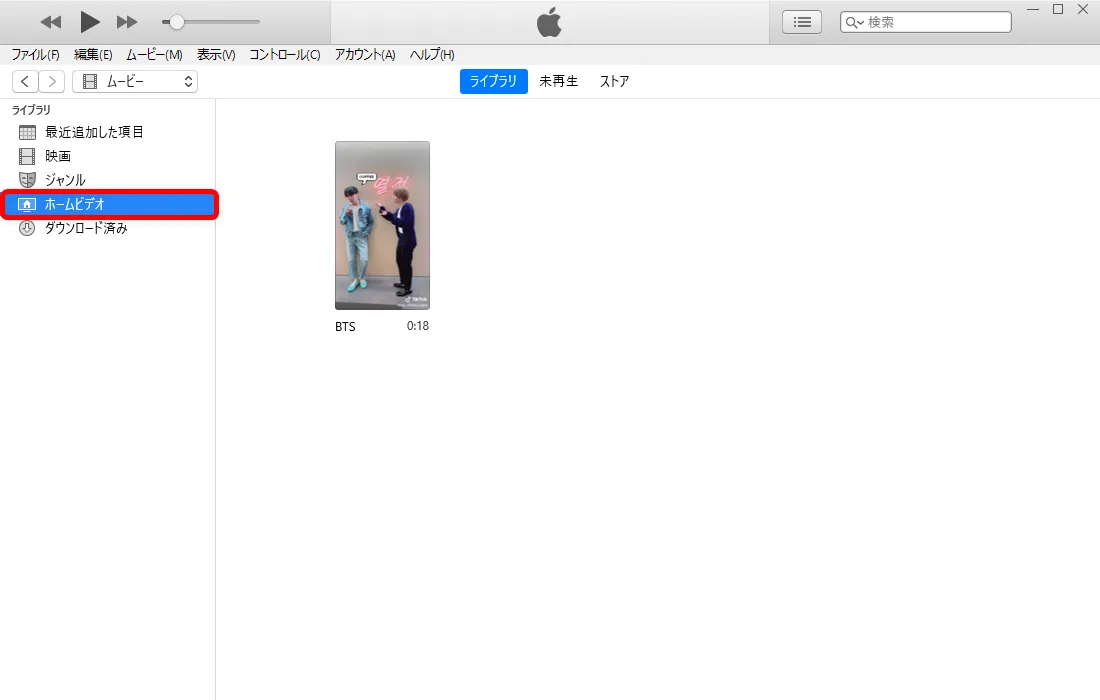The height and width of the screenshot is (700, 1100).
Task: Open the Up Next list icon
Action: (802, 22)
